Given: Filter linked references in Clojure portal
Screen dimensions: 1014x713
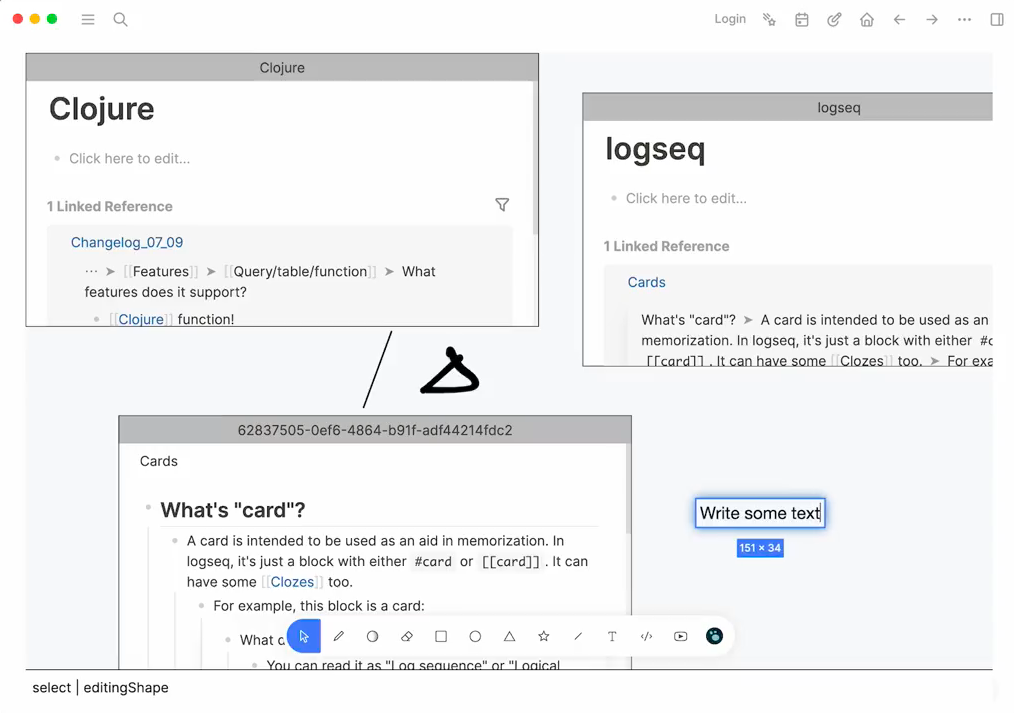Looking at the screenshot, I should tap(502, 205).
